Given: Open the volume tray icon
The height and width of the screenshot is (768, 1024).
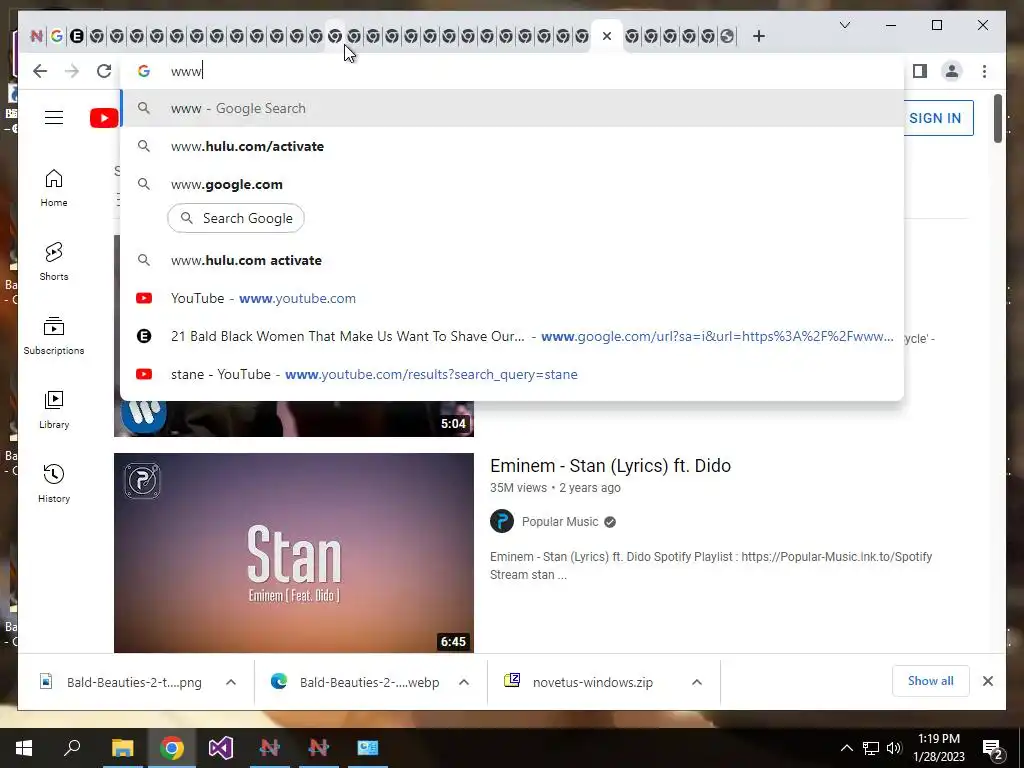Looking at the screenshot, I should tap(894, 748).
